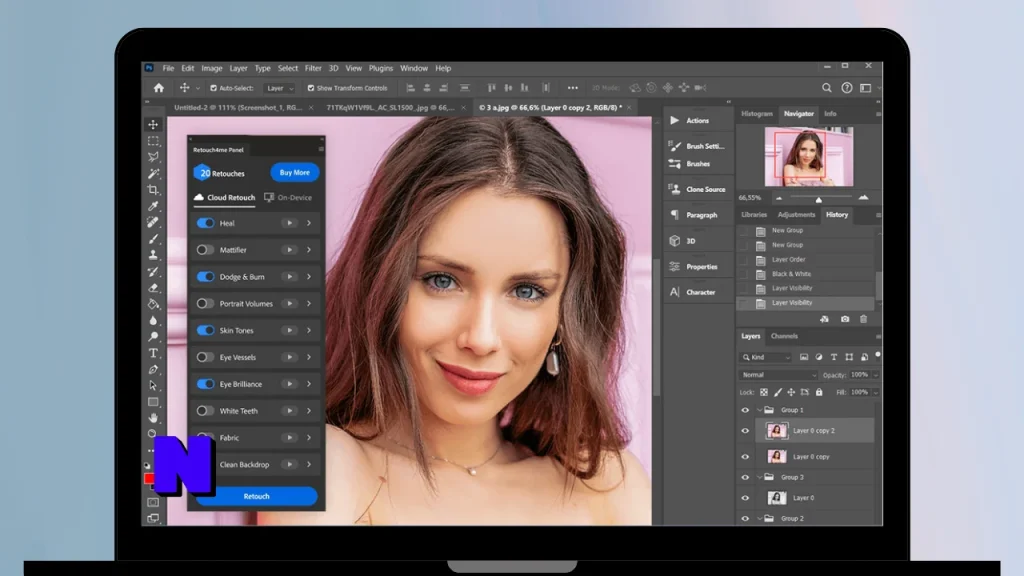
Task: Select the Type tool
Action: (x=153, y=353)
